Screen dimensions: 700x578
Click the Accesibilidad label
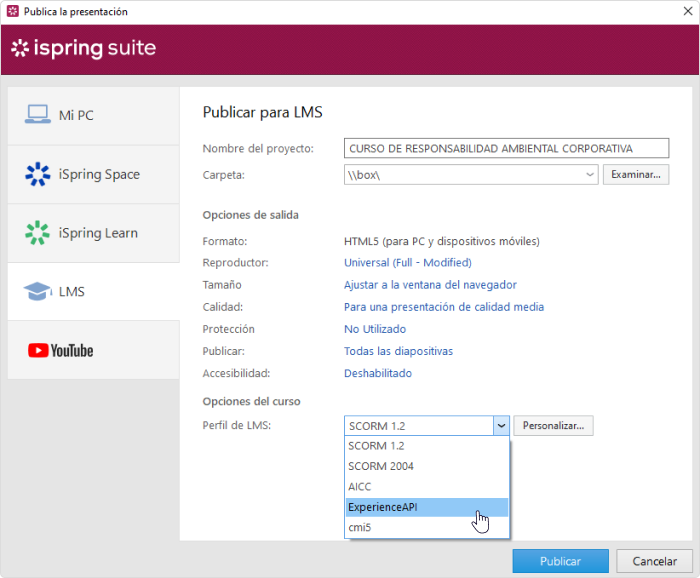point(236,373)
